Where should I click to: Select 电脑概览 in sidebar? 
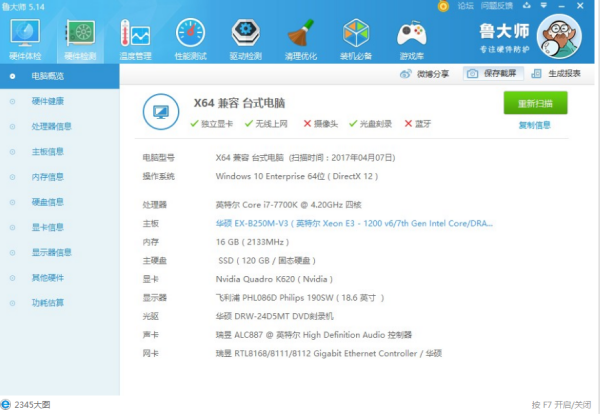pos(60,76)
